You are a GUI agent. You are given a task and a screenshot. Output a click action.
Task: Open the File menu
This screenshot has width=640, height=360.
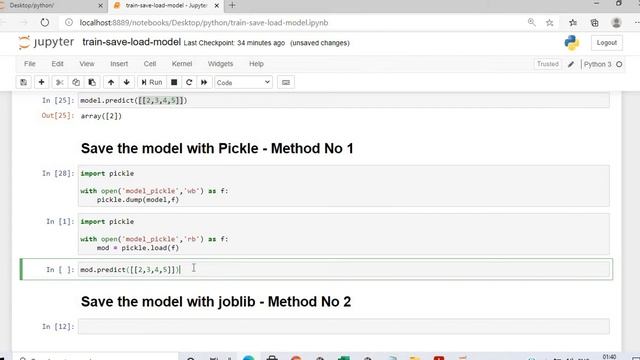30,64
